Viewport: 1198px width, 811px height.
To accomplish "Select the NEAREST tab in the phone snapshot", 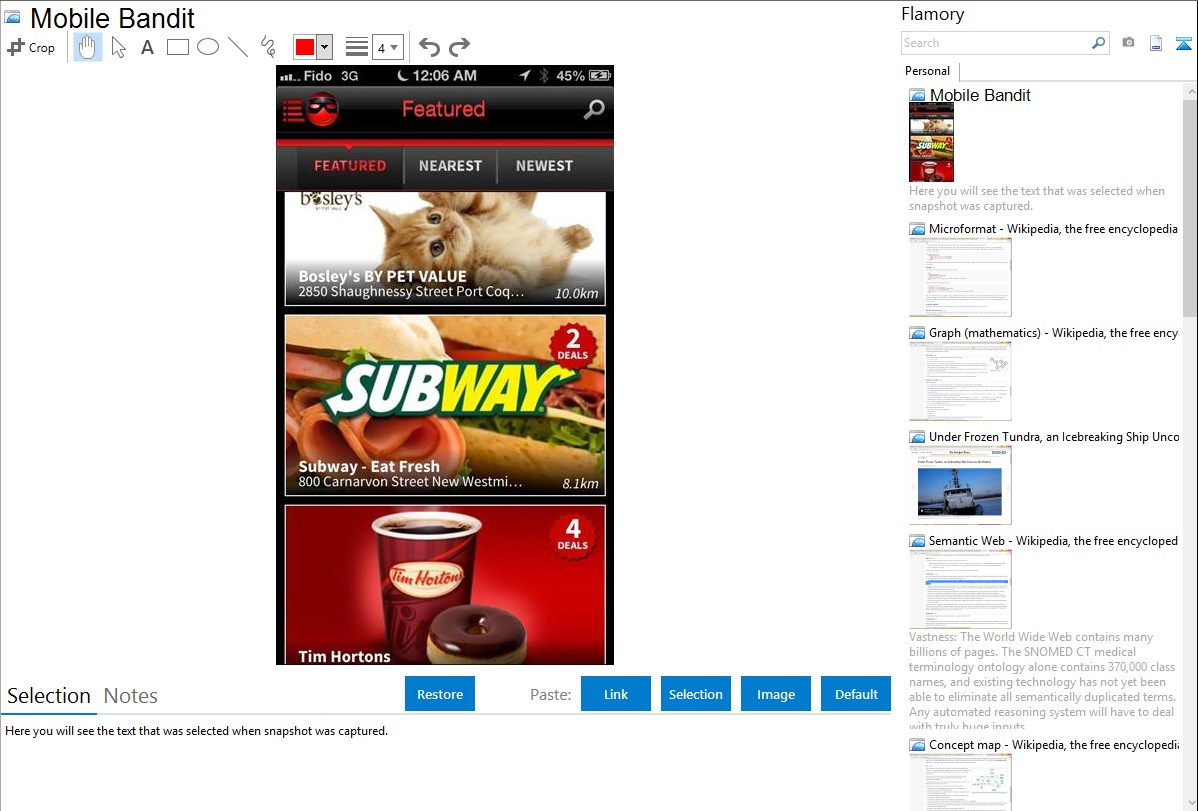I will tap(450, 166).
